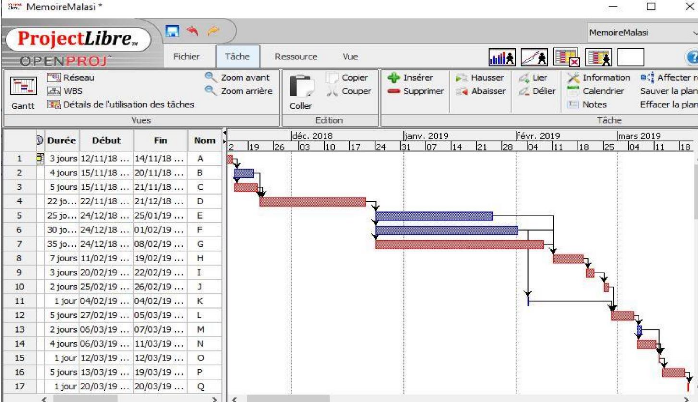Click the task E blue Gantt bar
This screenshot has height=402, width=698.
click(434, 216)
